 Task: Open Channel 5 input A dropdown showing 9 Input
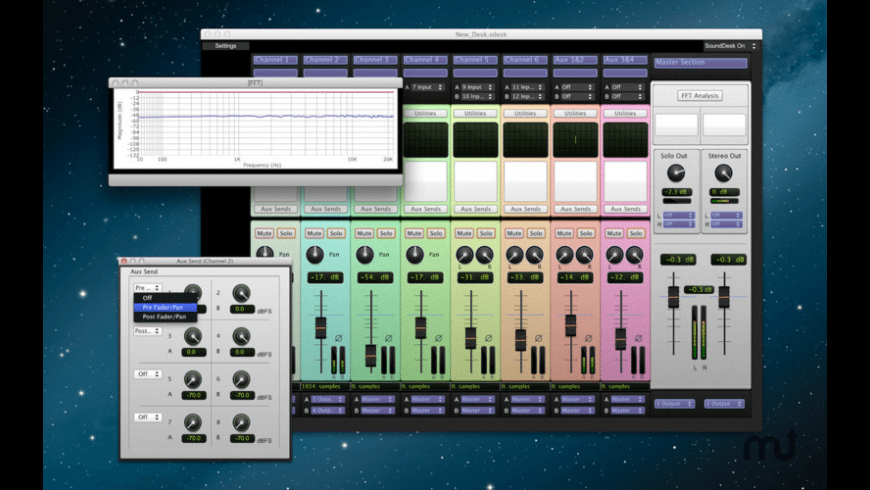[x=474, y=87]
